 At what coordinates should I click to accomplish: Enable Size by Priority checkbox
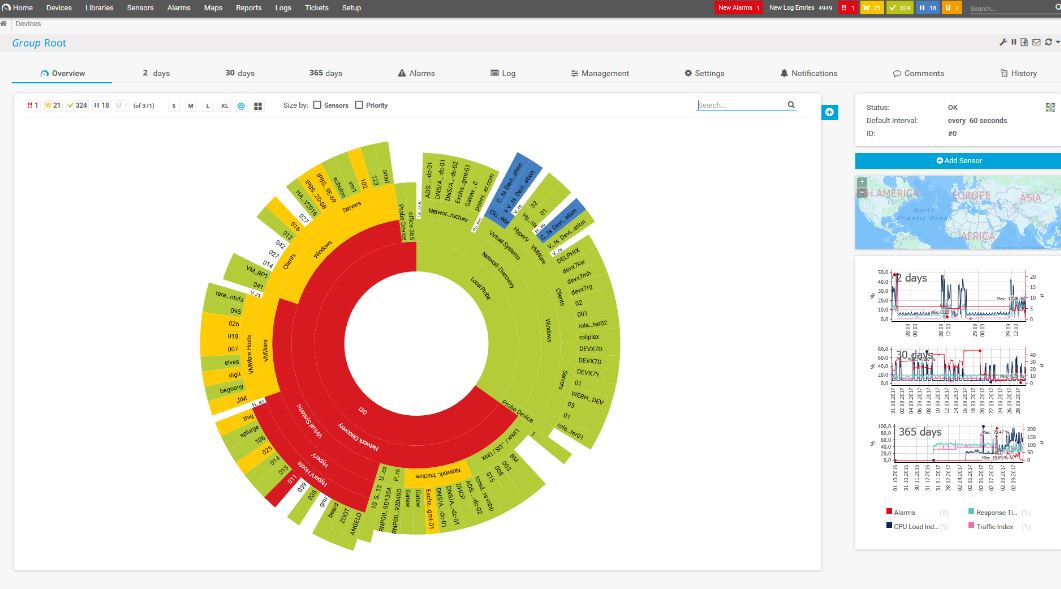pos(359,105)
